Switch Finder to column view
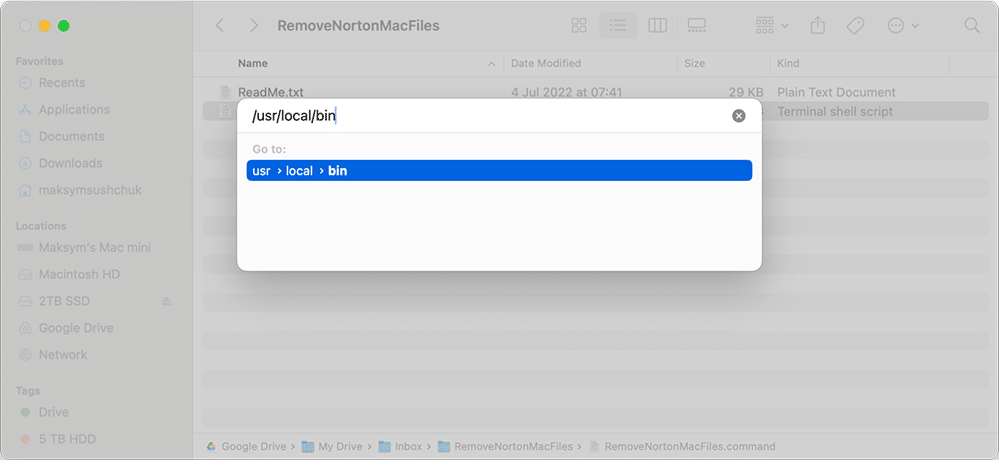Screen dimensions: 999x461 point(658,25)
